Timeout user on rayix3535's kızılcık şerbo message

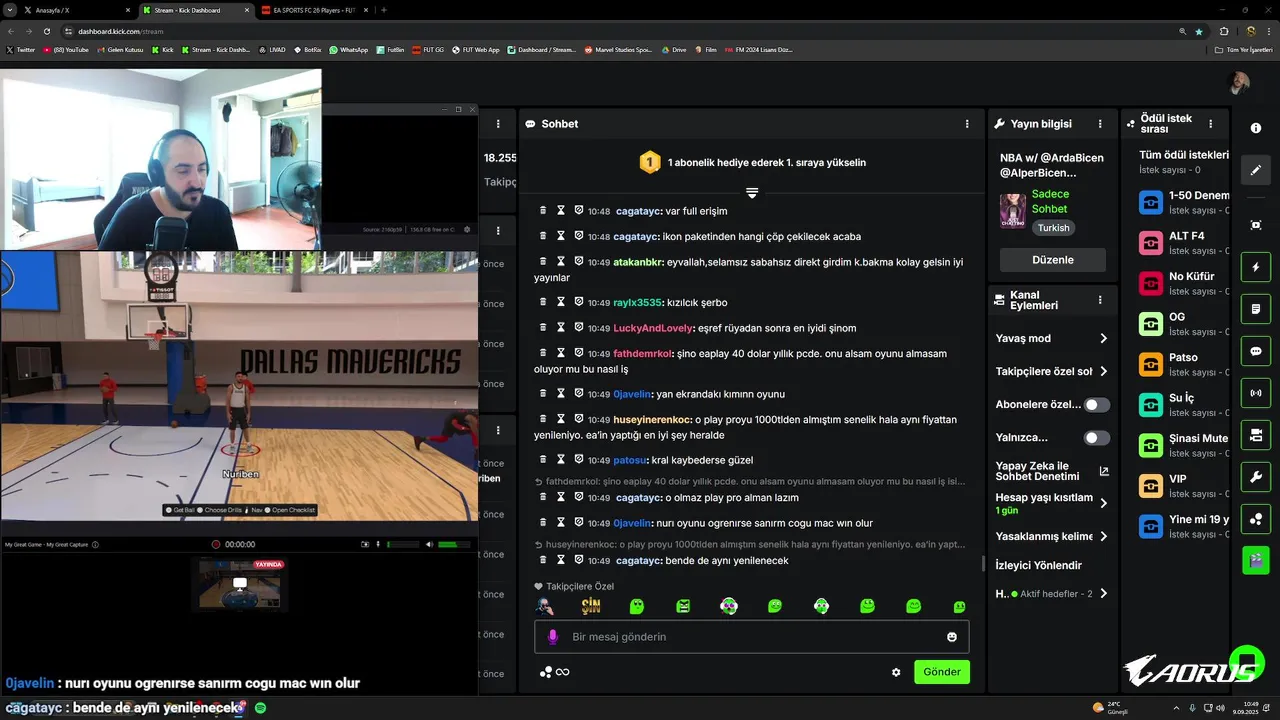(561, 302)
